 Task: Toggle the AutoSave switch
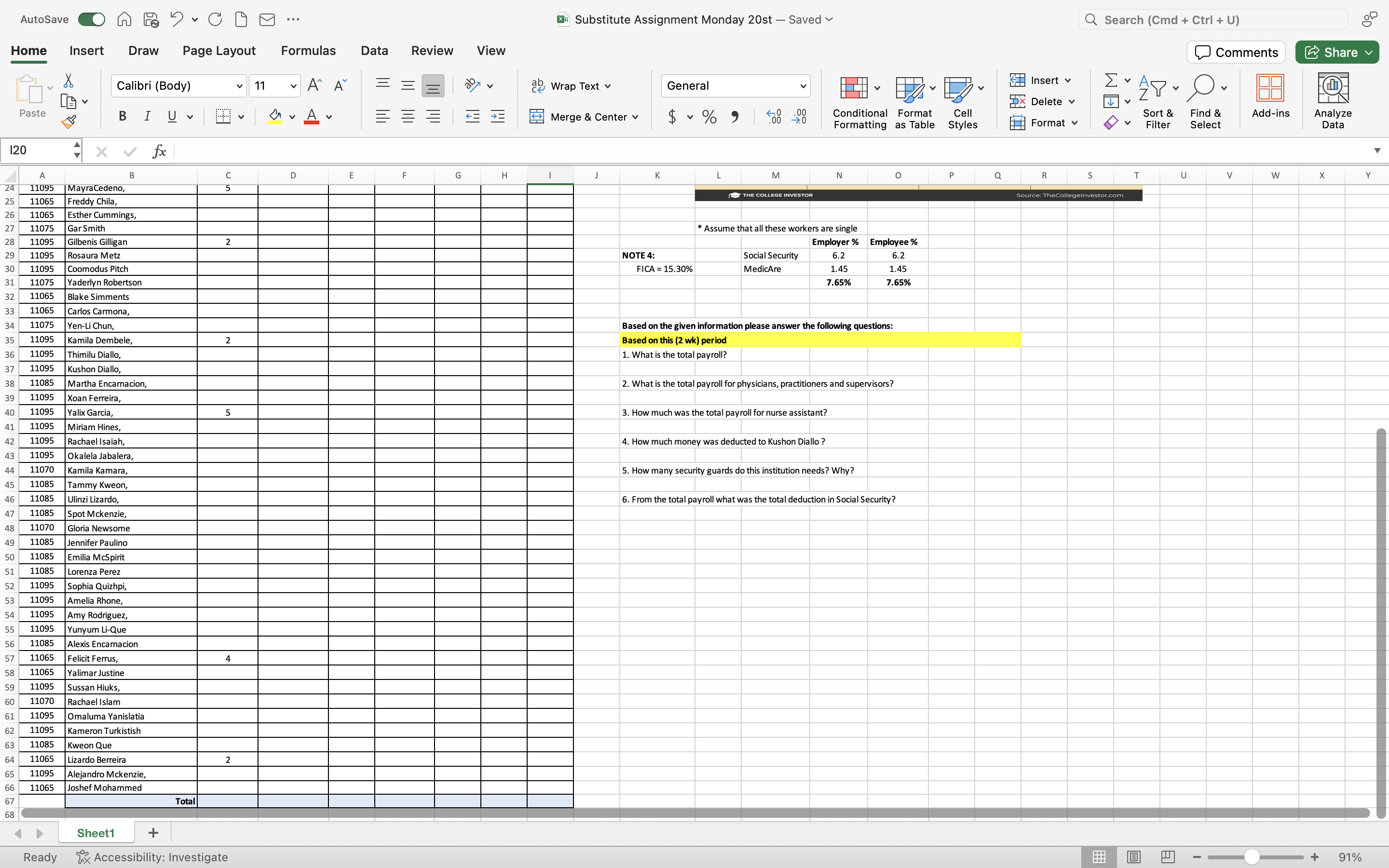92,19
